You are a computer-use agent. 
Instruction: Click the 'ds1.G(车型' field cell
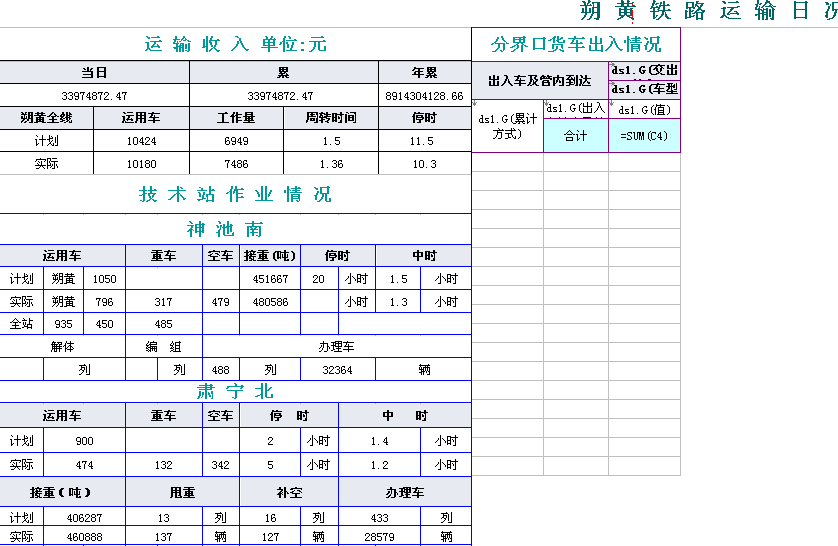645,89
